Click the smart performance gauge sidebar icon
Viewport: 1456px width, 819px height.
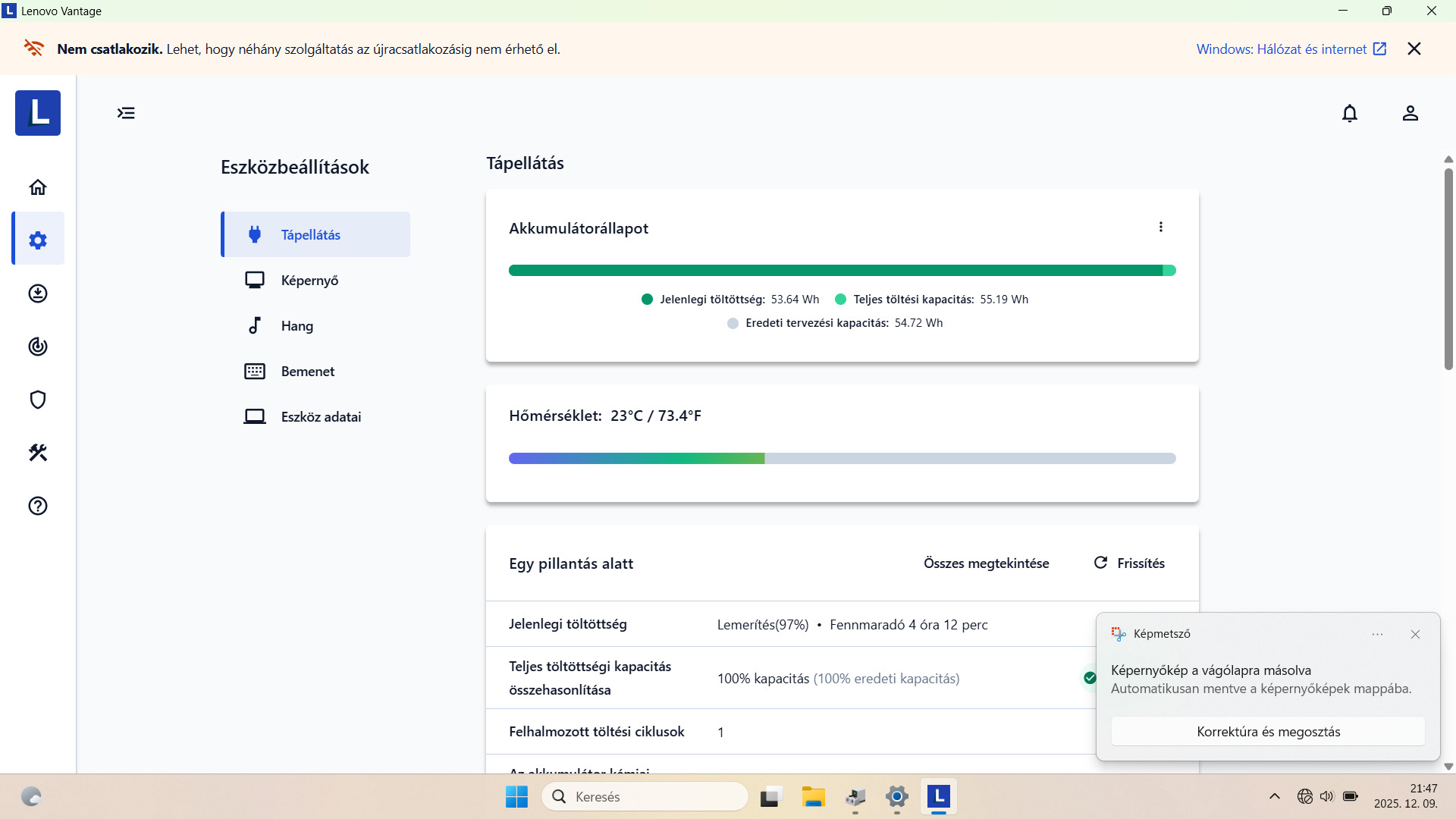pyautogui.click(x=38, y=347)
